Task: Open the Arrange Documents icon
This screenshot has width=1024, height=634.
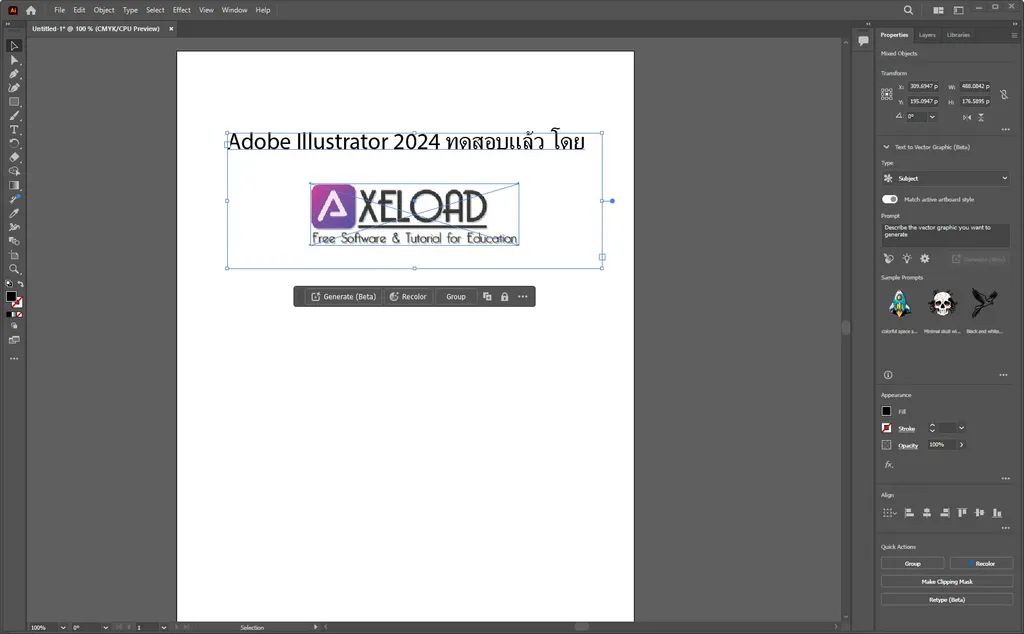Action: pyautogui.click(x=938, y=10)
